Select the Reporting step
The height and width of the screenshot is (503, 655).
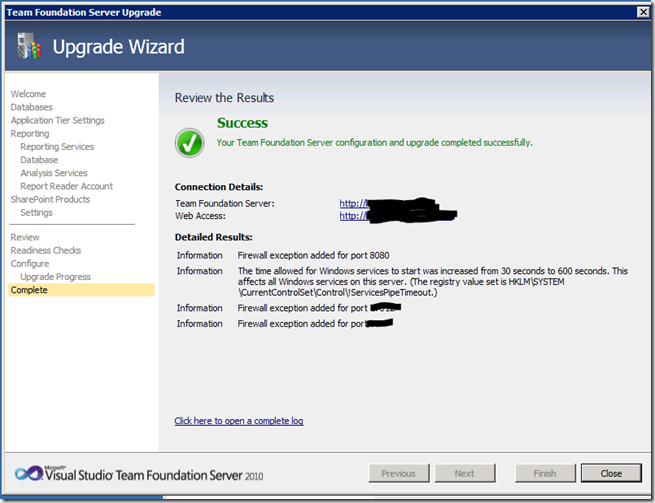30,134
